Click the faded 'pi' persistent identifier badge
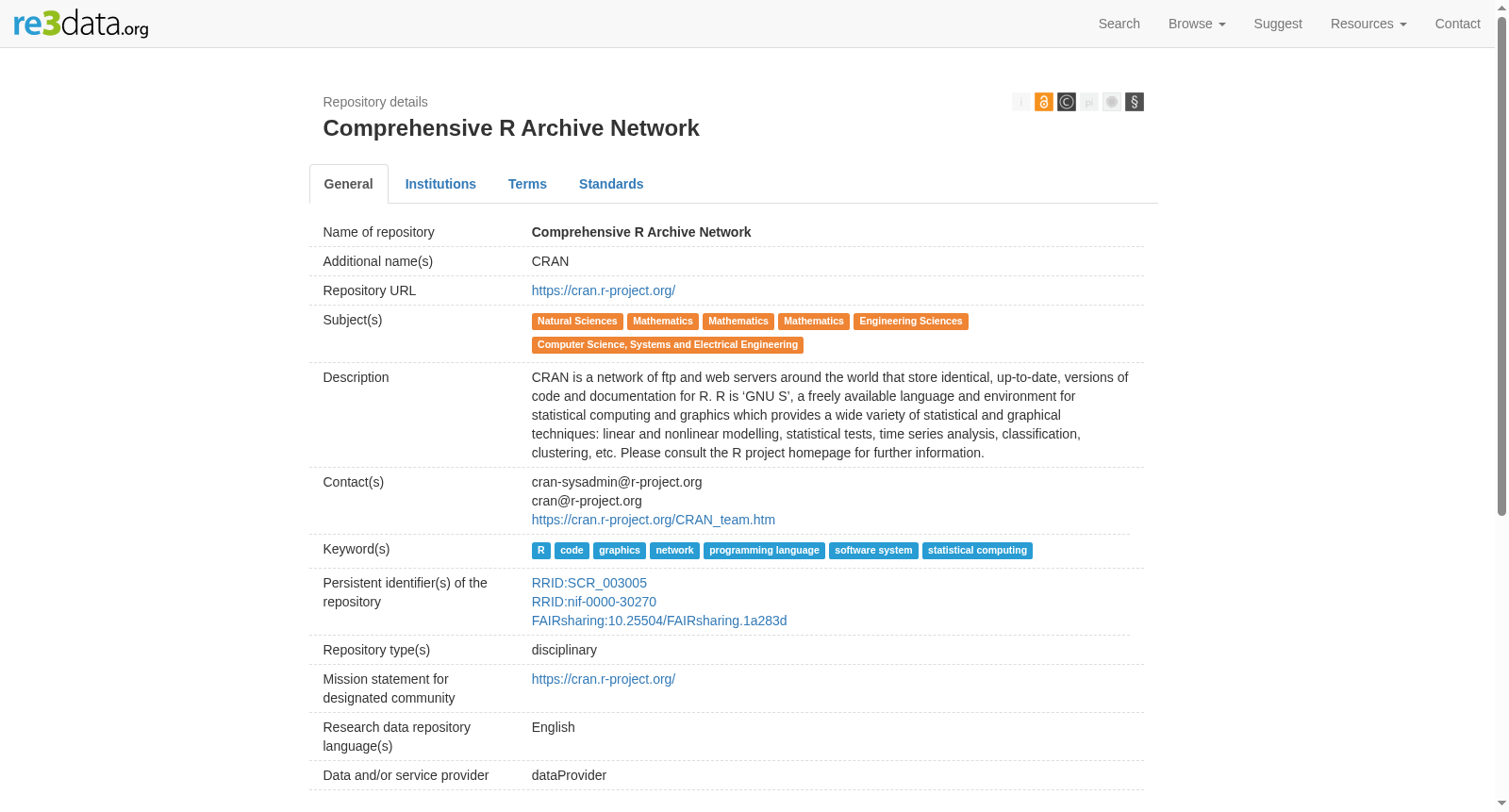 point(1089,102)
